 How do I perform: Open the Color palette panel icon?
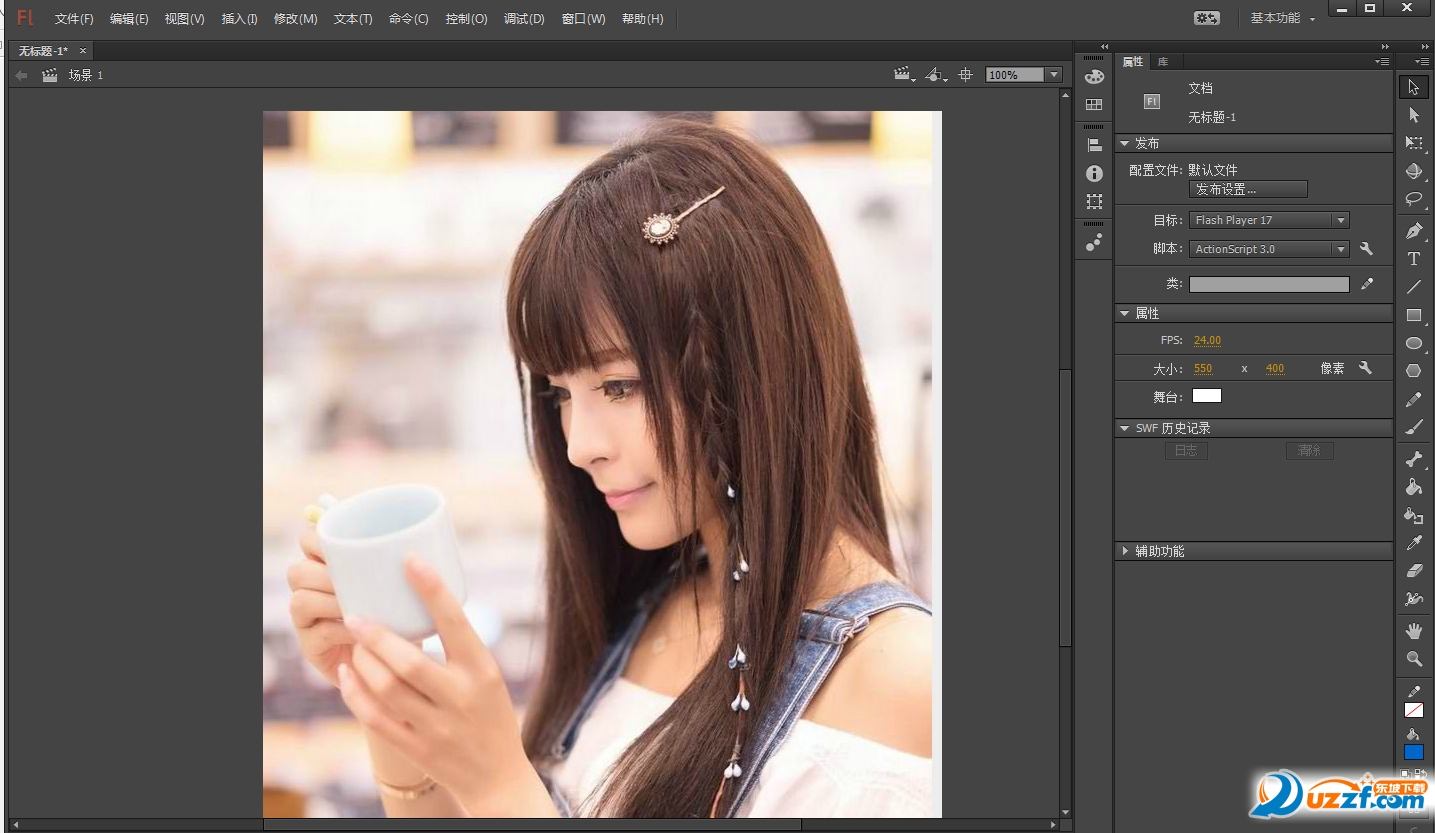(1094, 77)
